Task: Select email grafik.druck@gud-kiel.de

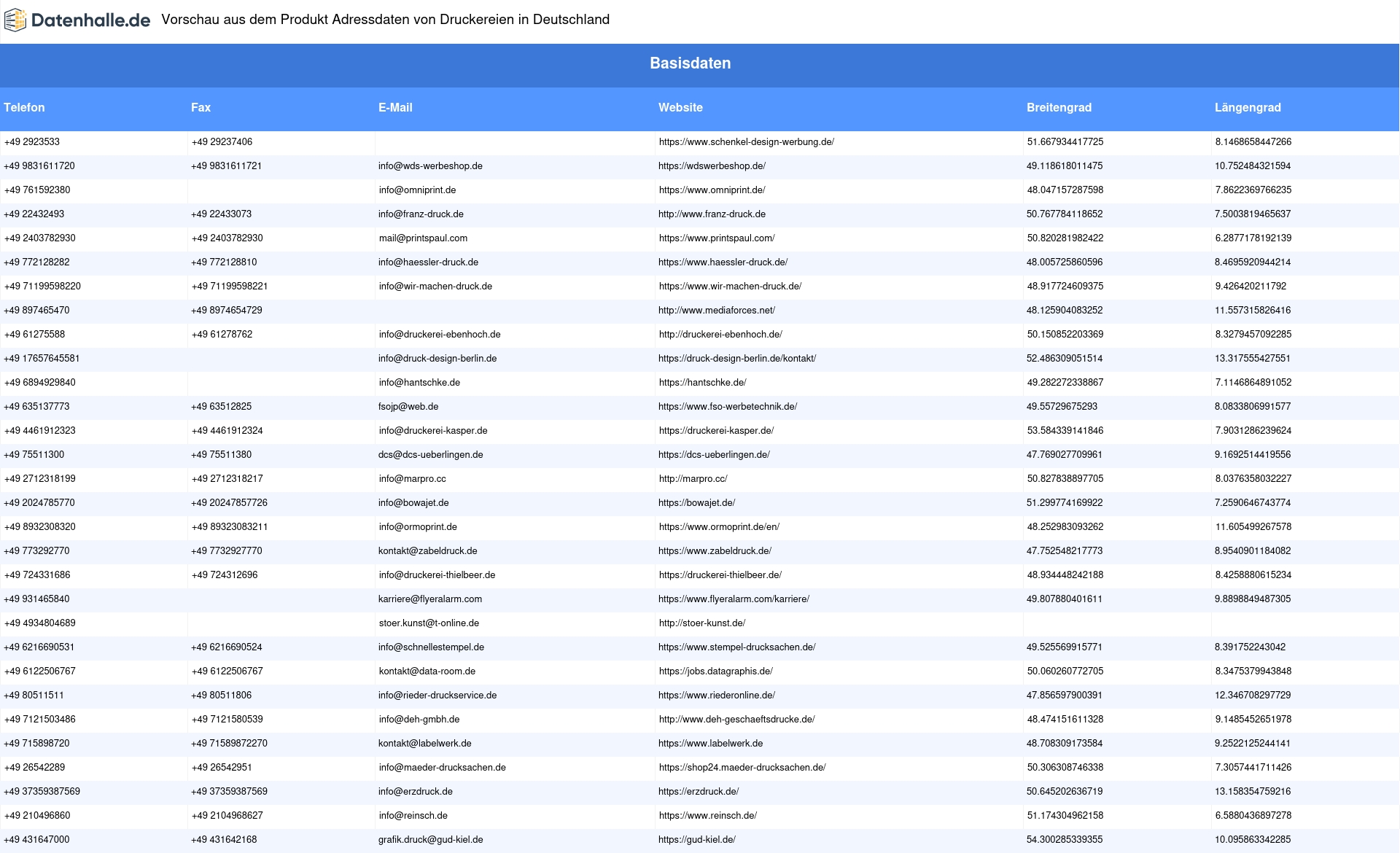Action: coord(431,840)
